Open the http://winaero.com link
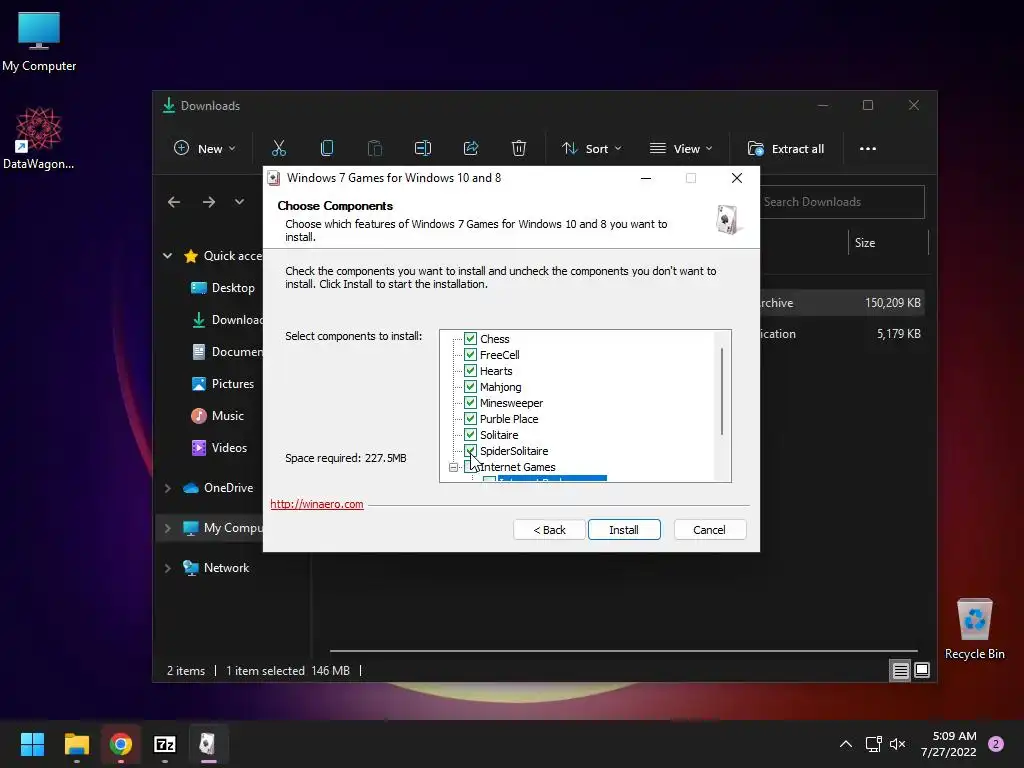The width and height of the screenshot is (1024, 768). (317, 504)
